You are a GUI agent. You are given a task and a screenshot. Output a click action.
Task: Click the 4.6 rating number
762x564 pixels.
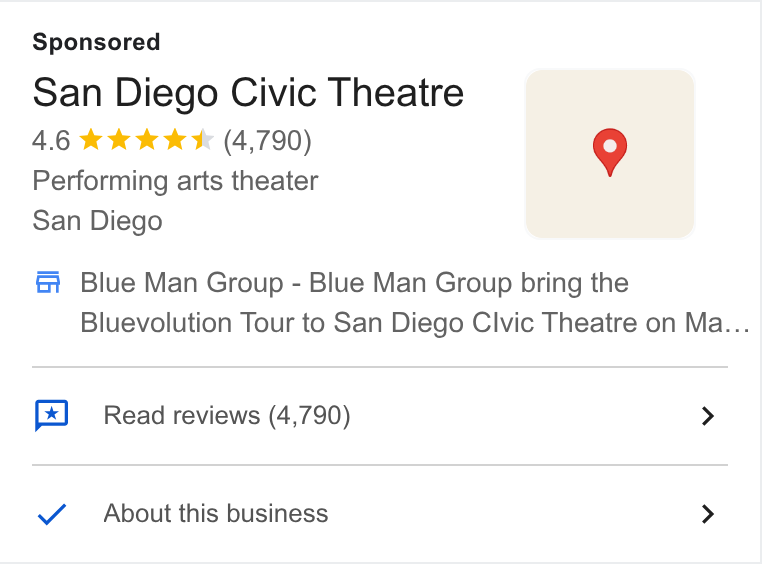pos(51,140)
